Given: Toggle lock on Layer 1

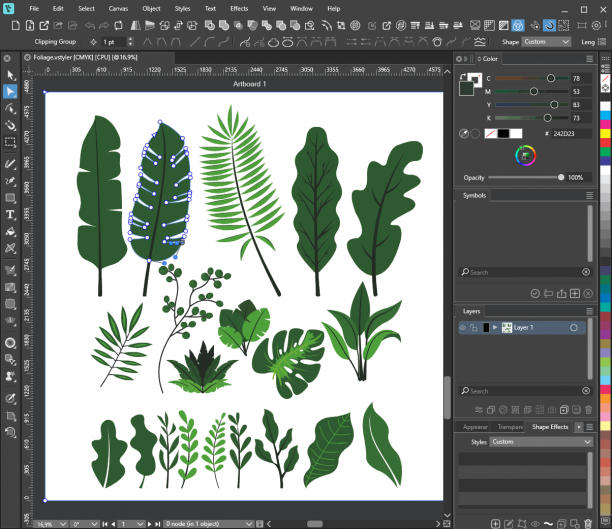Looking at the screenshot, I should pyautogui.click(x=473, y=328).
